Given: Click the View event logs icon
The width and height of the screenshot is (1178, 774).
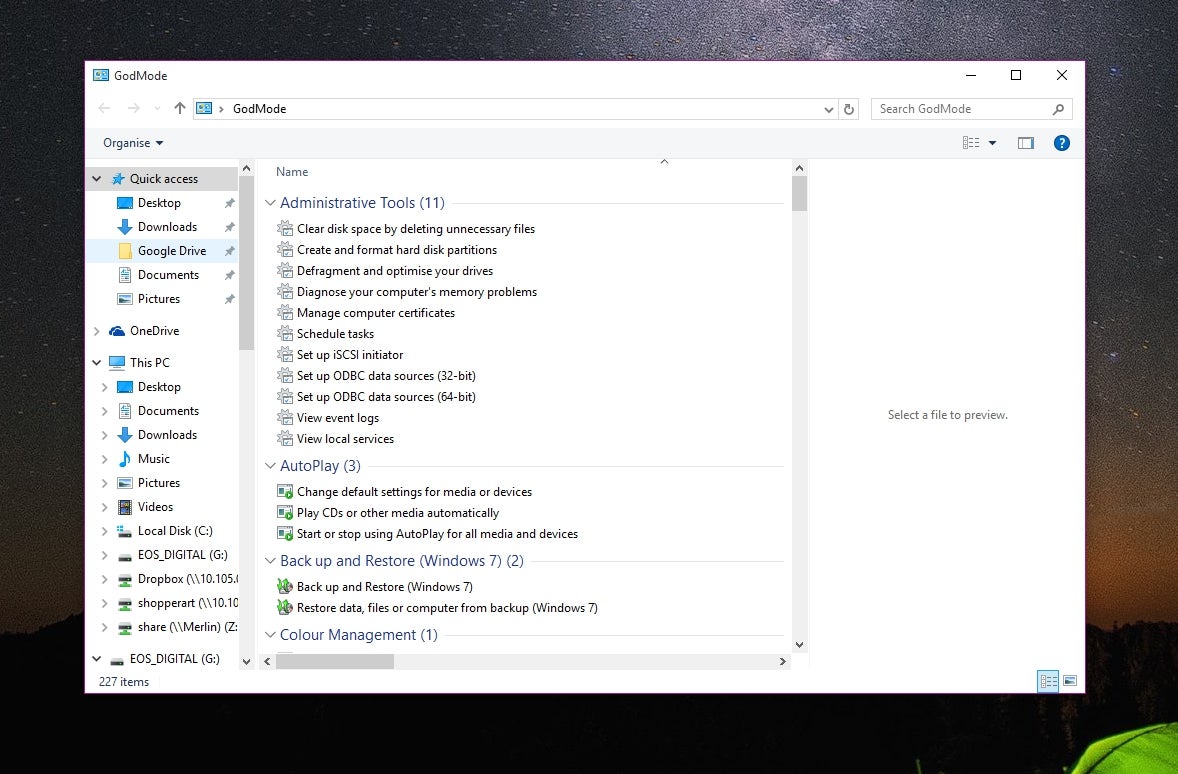Looking at the screenshot, I should [285, 418].
